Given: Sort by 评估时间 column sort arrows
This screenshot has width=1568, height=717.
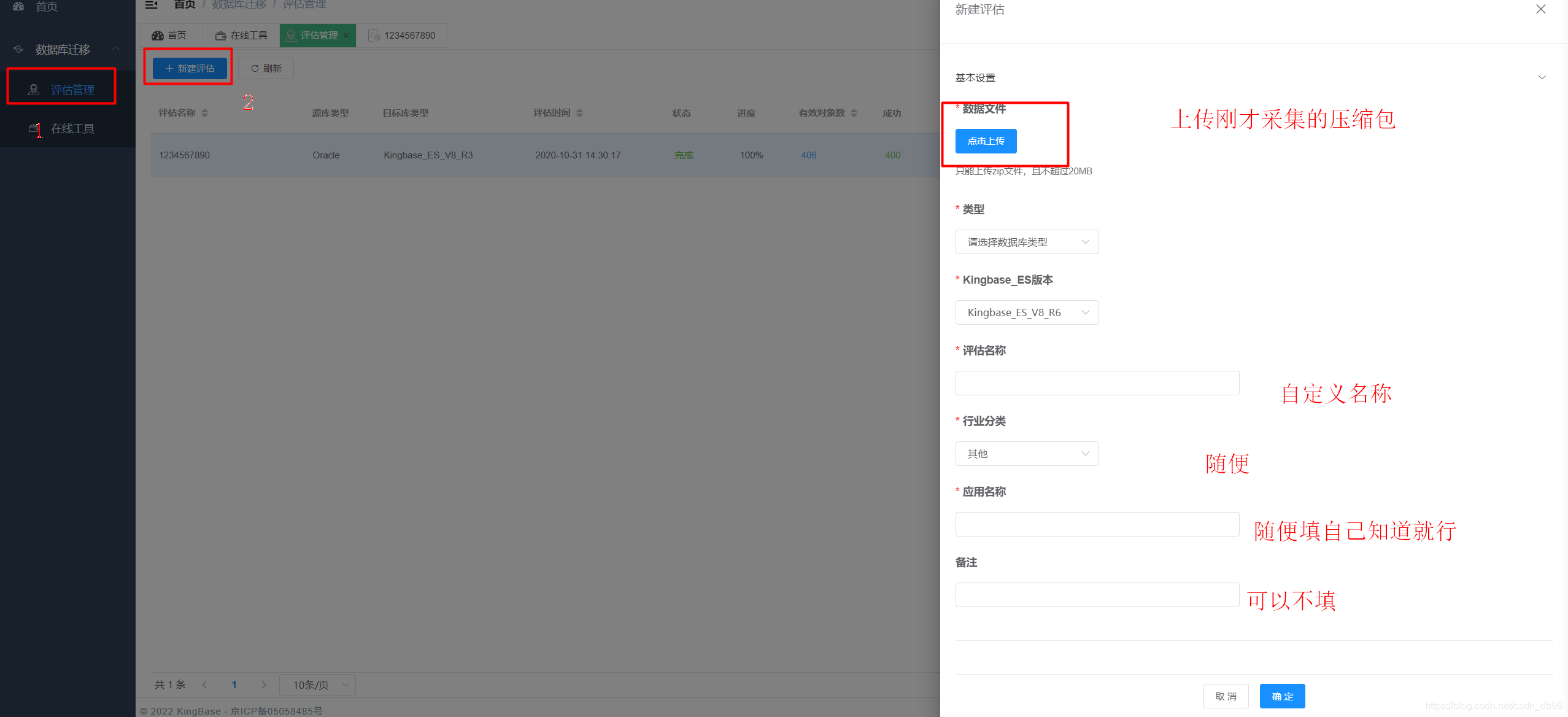Looking at the screenshot, I should point(580,113).
